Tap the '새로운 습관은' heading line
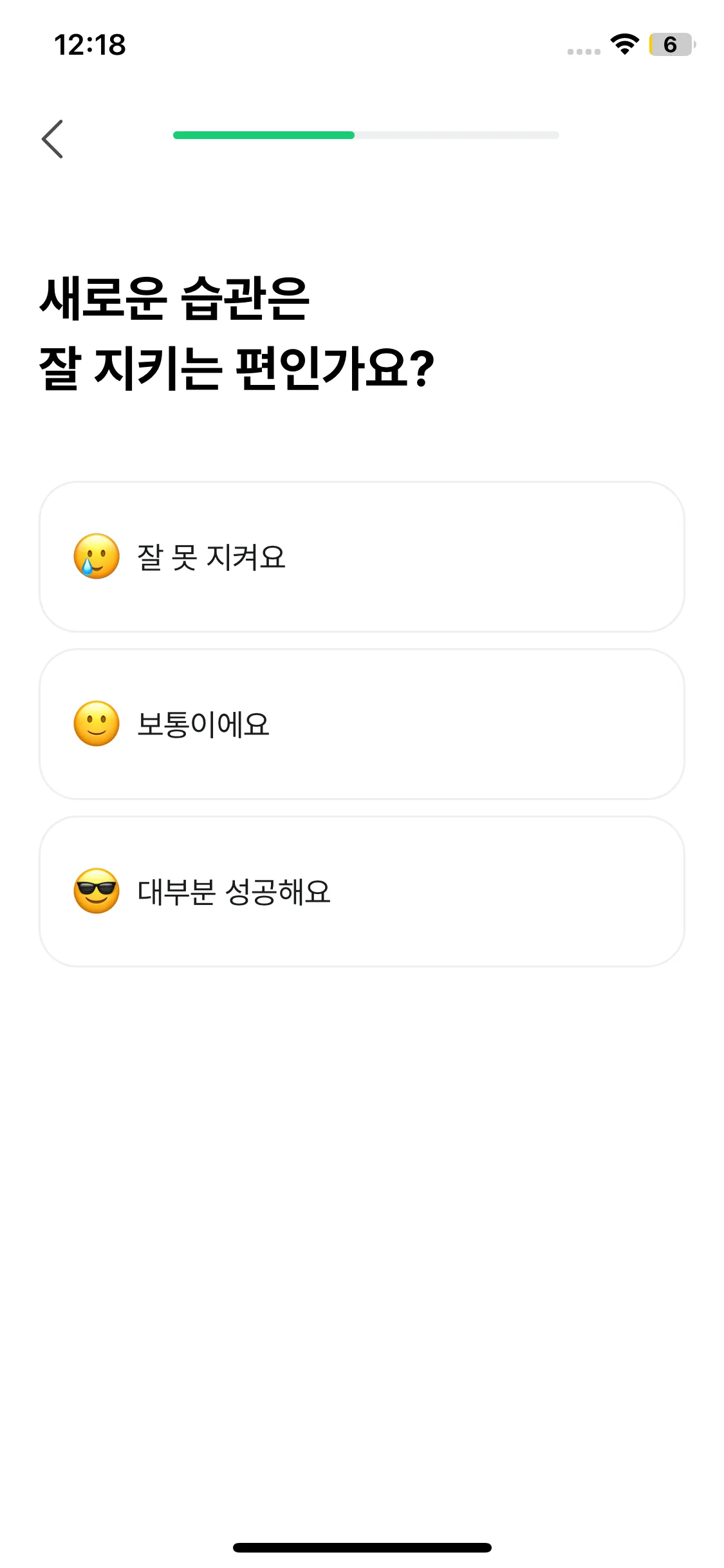Viewport: 724px width, 1568px height. tap(174, 298)
